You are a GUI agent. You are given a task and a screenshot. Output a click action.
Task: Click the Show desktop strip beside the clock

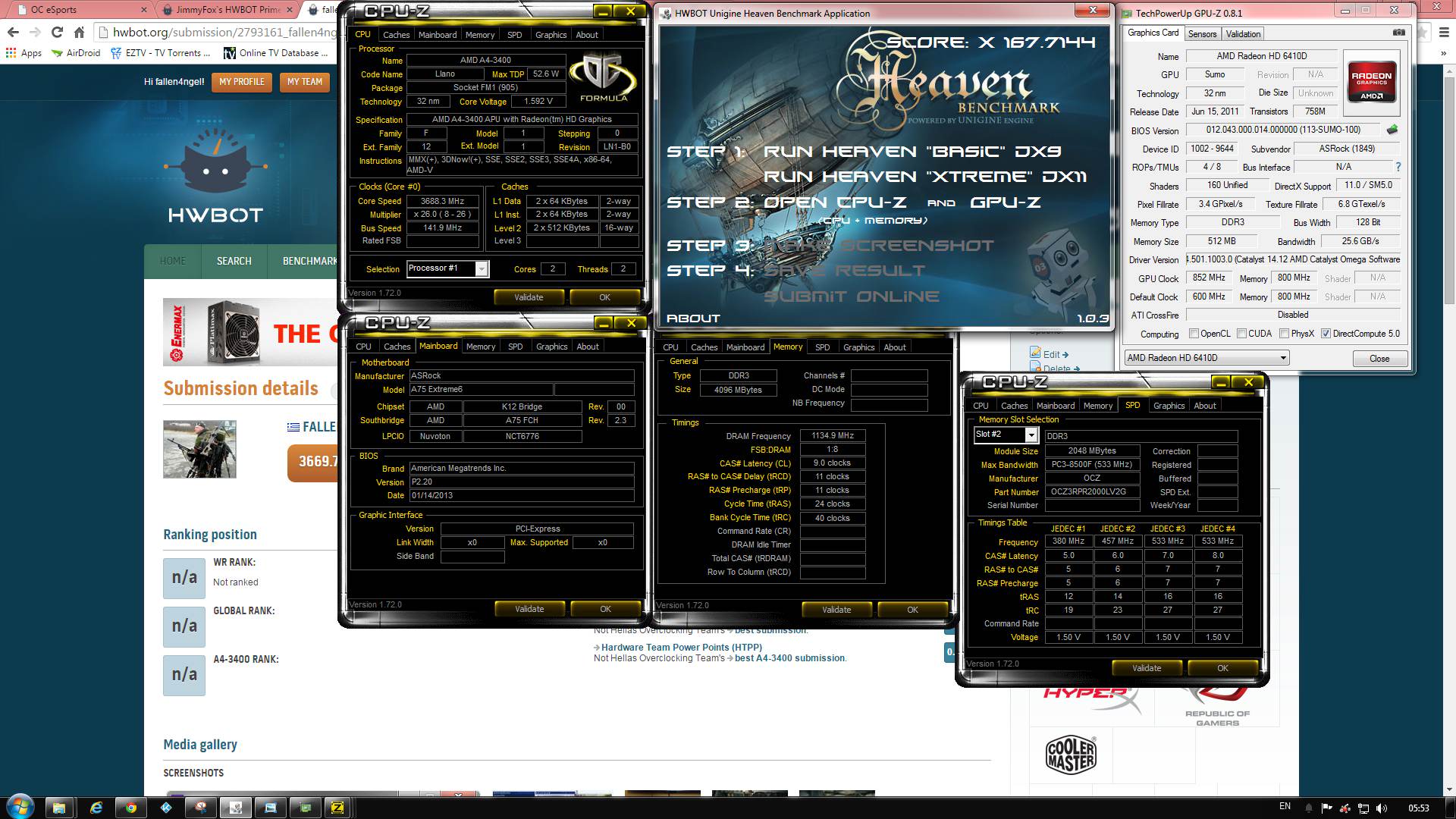pyautogui.click(x=1451, y=808)
